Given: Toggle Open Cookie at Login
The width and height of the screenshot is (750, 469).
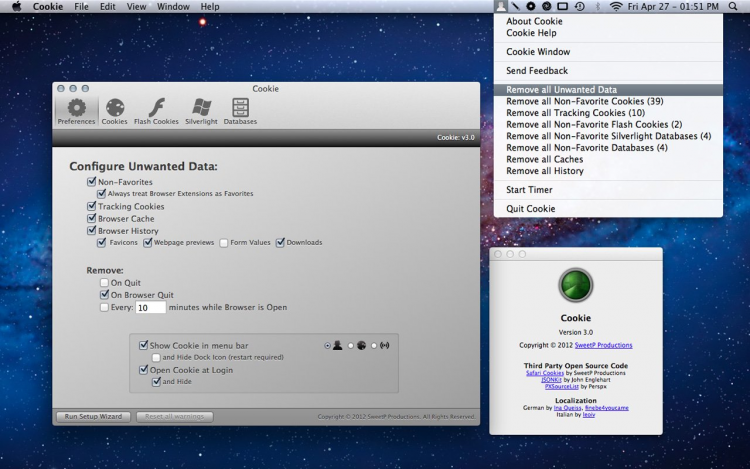Looking at the screenshot, I should (143, 370).
